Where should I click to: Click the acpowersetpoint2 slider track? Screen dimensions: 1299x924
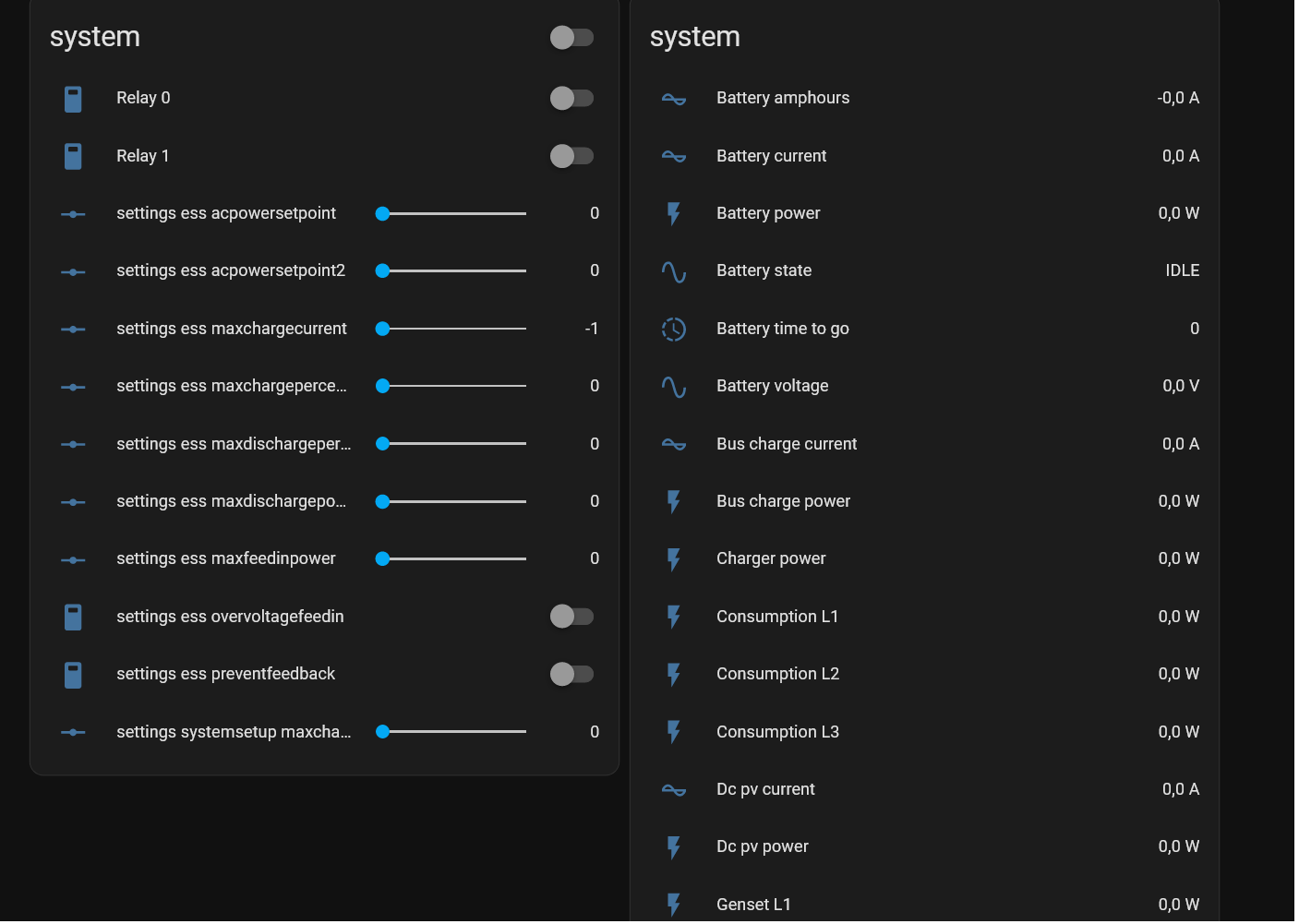tap(451, 270)
